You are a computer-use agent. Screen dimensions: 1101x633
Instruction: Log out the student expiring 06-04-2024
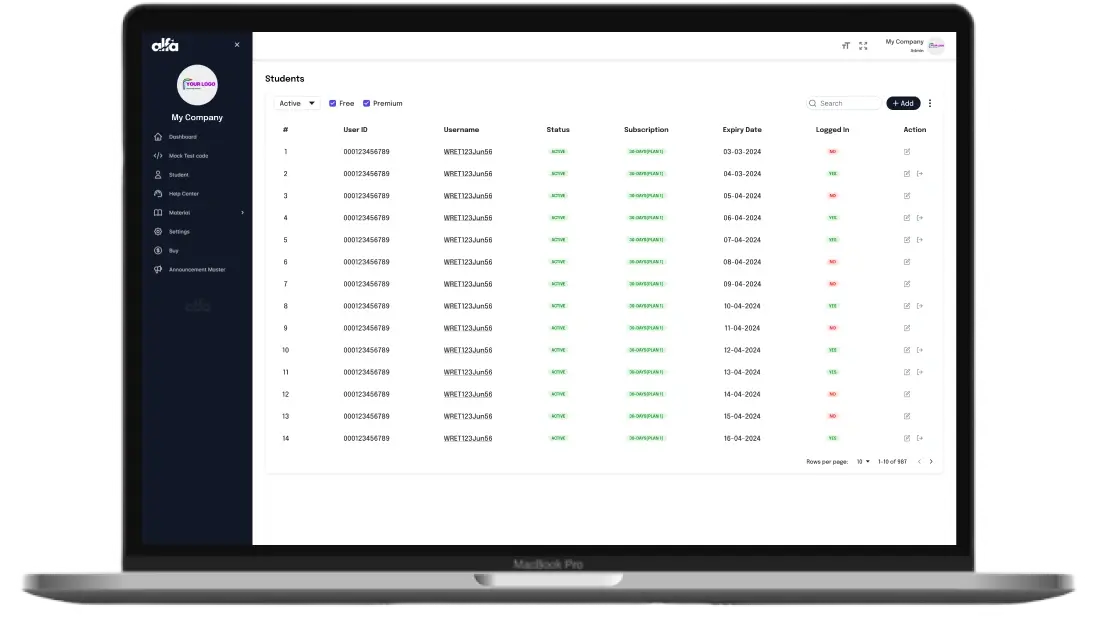920,218
